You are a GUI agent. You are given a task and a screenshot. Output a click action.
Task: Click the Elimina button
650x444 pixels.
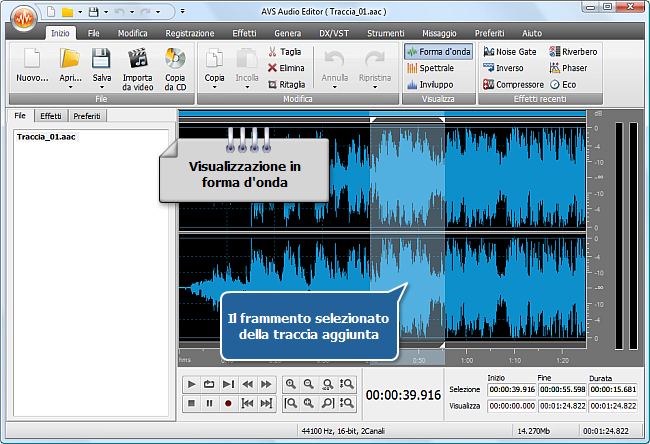(x=285, y=68)
